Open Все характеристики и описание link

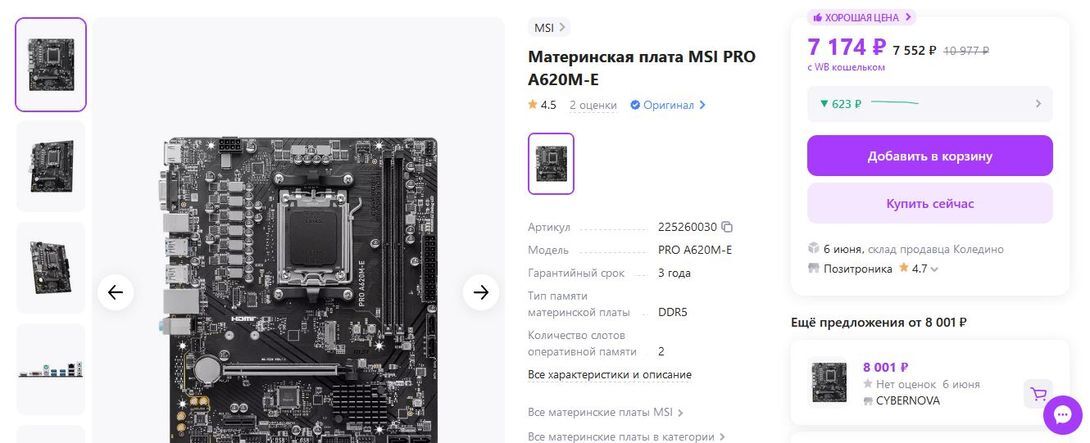[x=610, y=375]
